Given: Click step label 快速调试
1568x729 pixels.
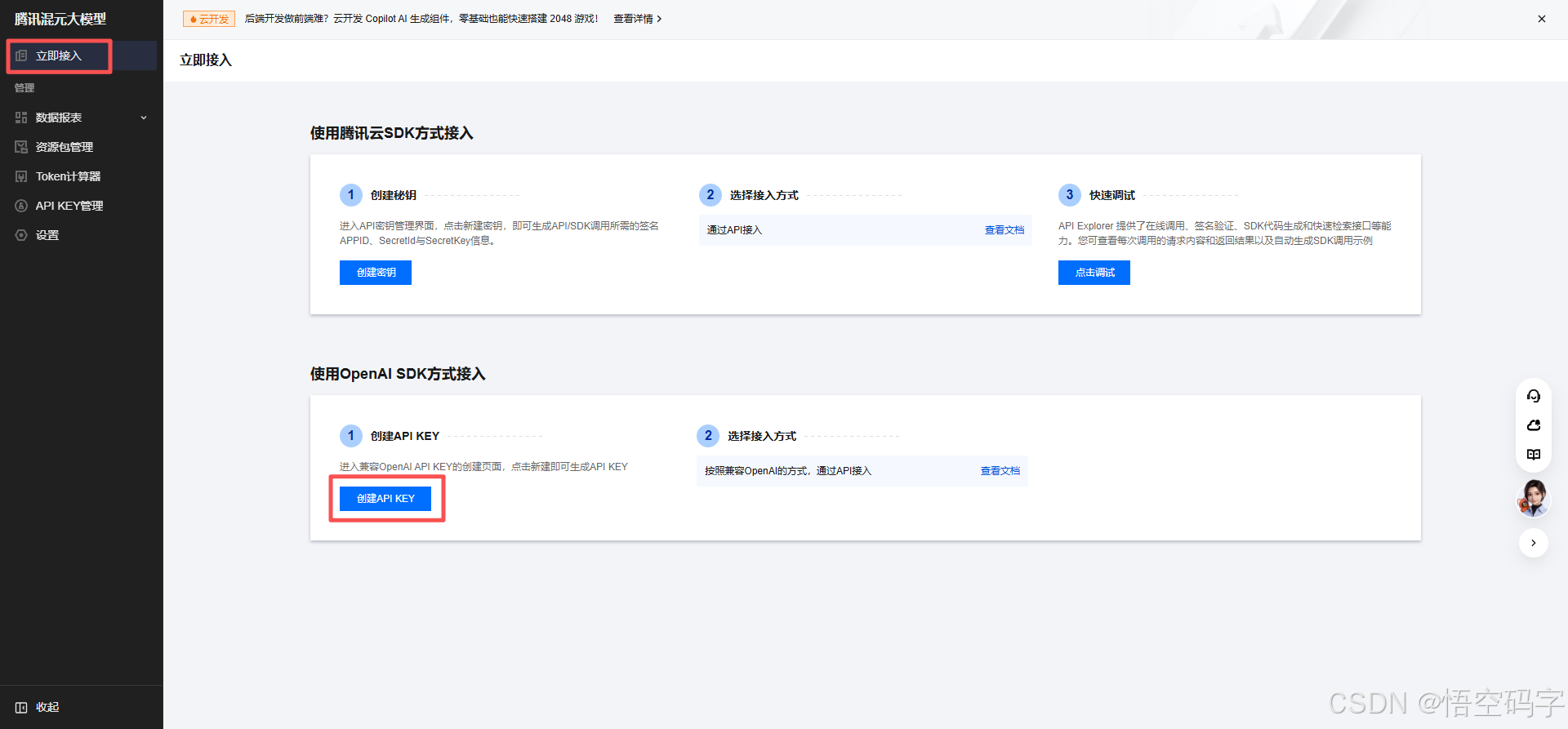Looking at the screenshot, I should pos(1112,195).
